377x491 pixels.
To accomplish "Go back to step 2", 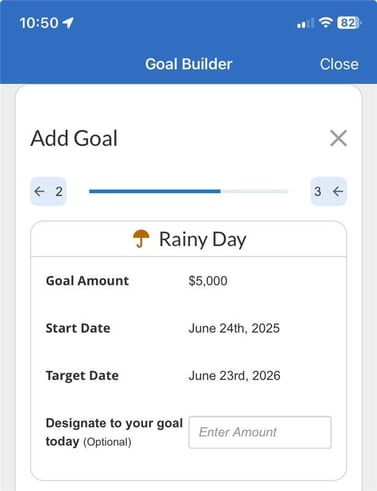I will [48, 191].
